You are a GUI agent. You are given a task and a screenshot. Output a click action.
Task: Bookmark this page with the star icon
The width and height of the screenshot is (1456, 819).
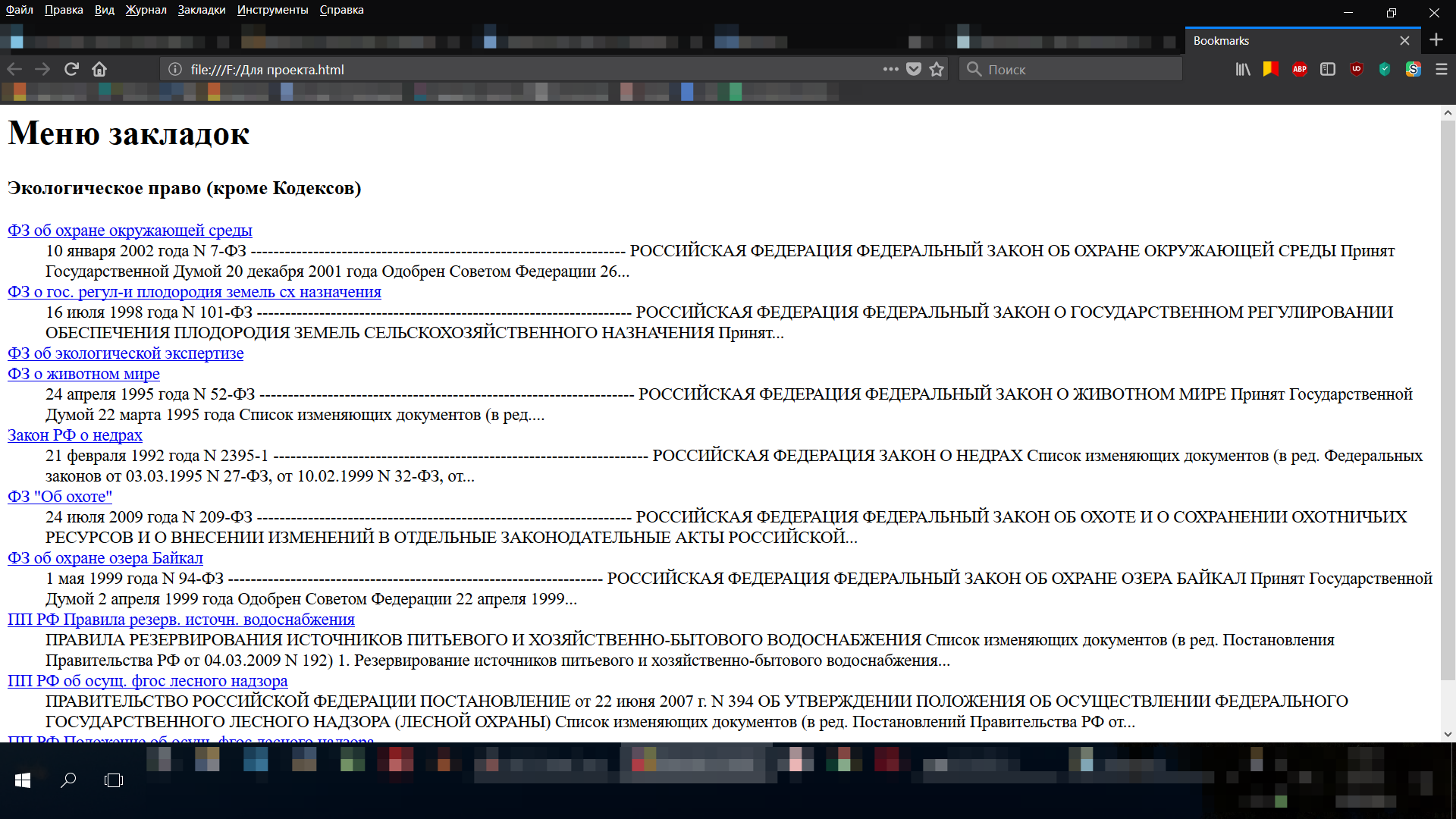pos(937,69)
